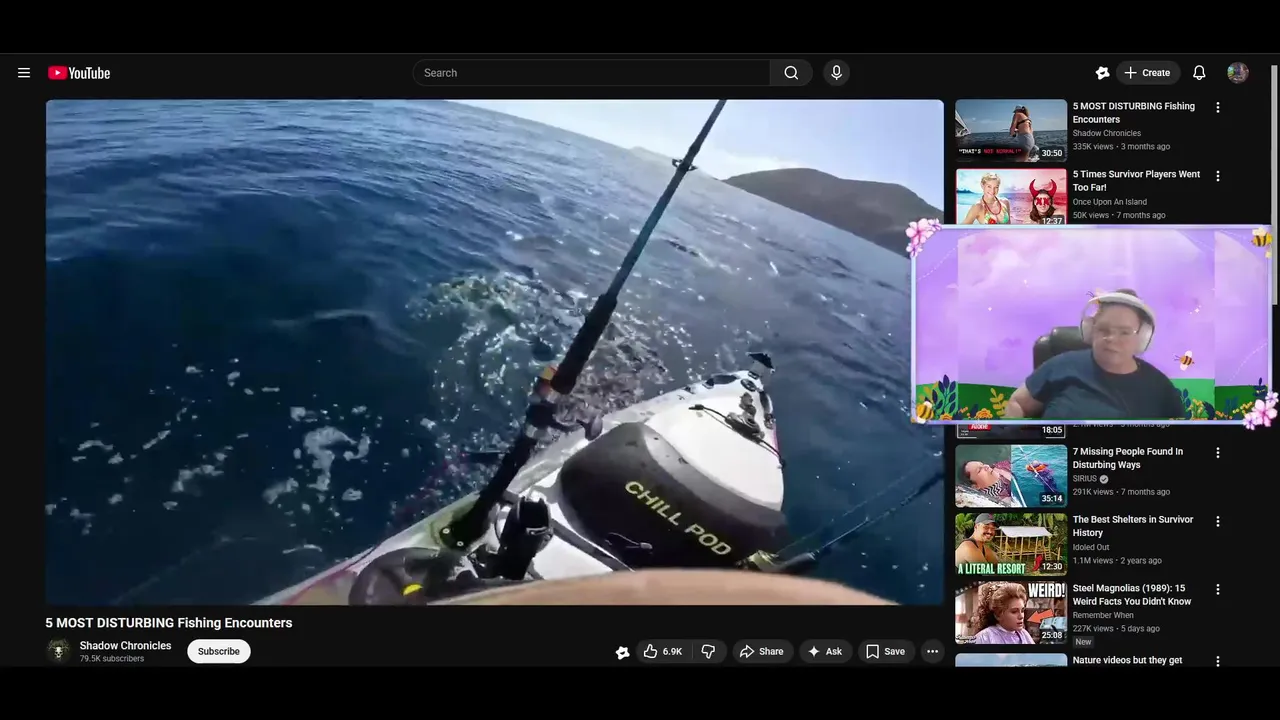
Task: Open Shadow Chronicles channel avatar
Action: (x=59, y=651)
